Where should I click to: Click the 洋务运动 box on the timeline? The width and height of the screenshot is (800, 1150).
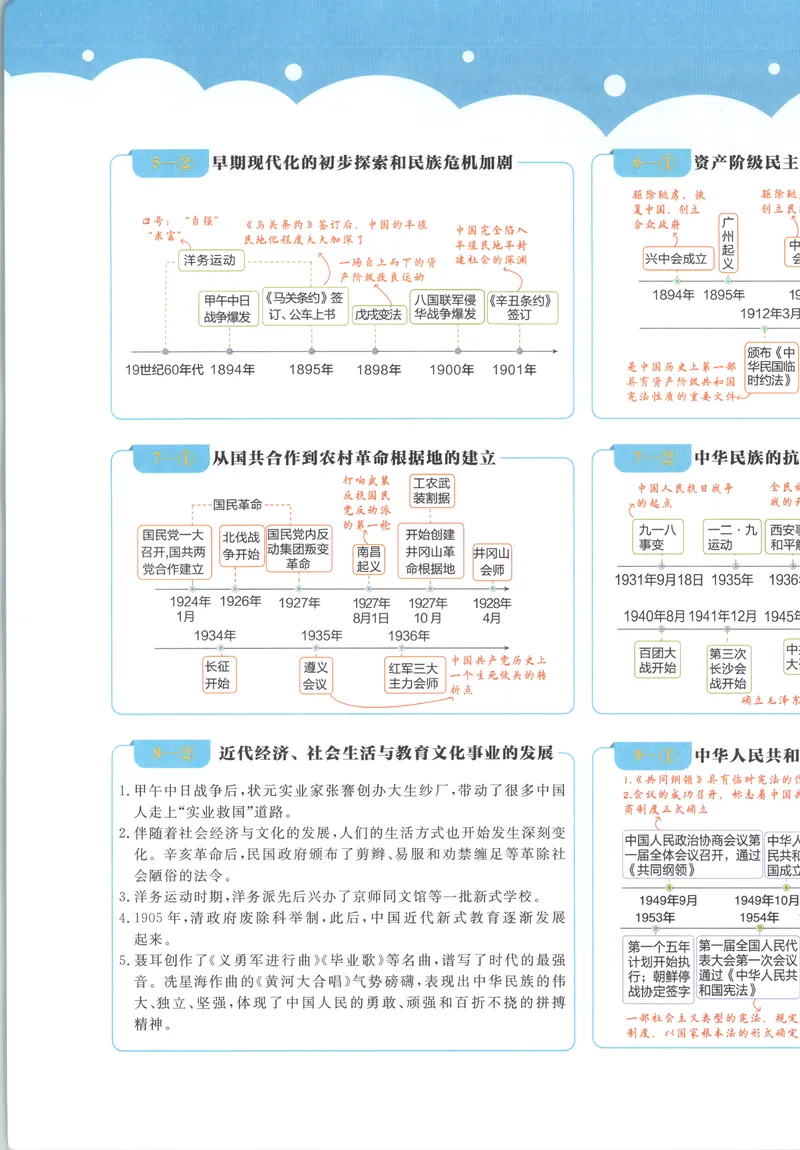point(211,260)
